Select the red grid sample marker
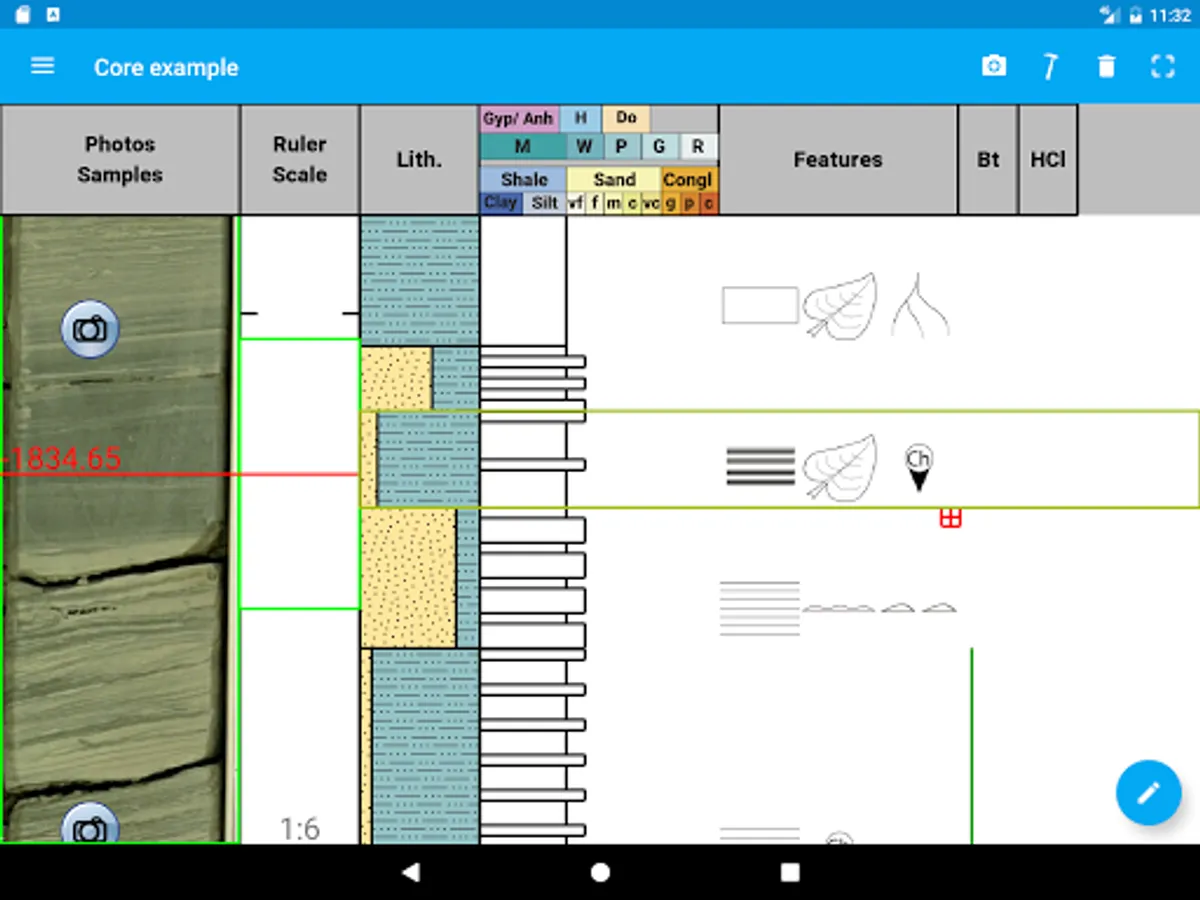Viewport: 1200px width, 900px height. [x=950, y=517]
